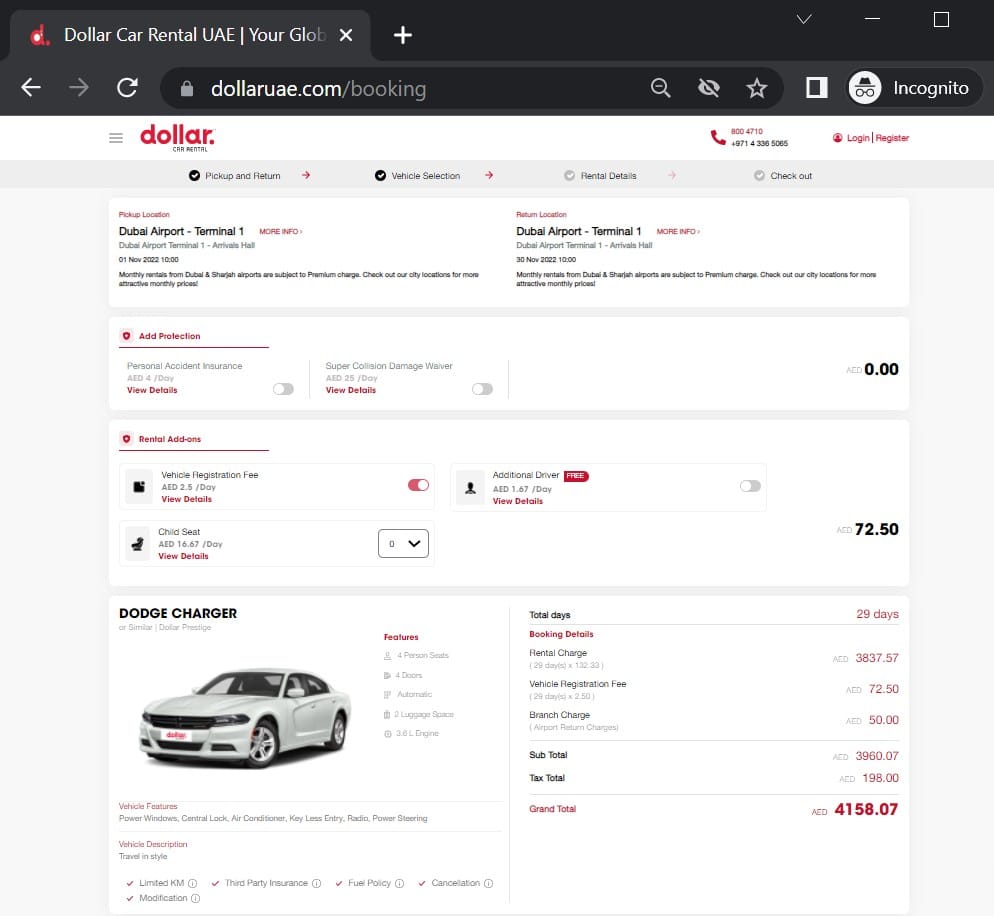The height and width of the screenshot is (916, 994).
Task: Click the Rental Add-ons shield icon
Action: (126, 439)
